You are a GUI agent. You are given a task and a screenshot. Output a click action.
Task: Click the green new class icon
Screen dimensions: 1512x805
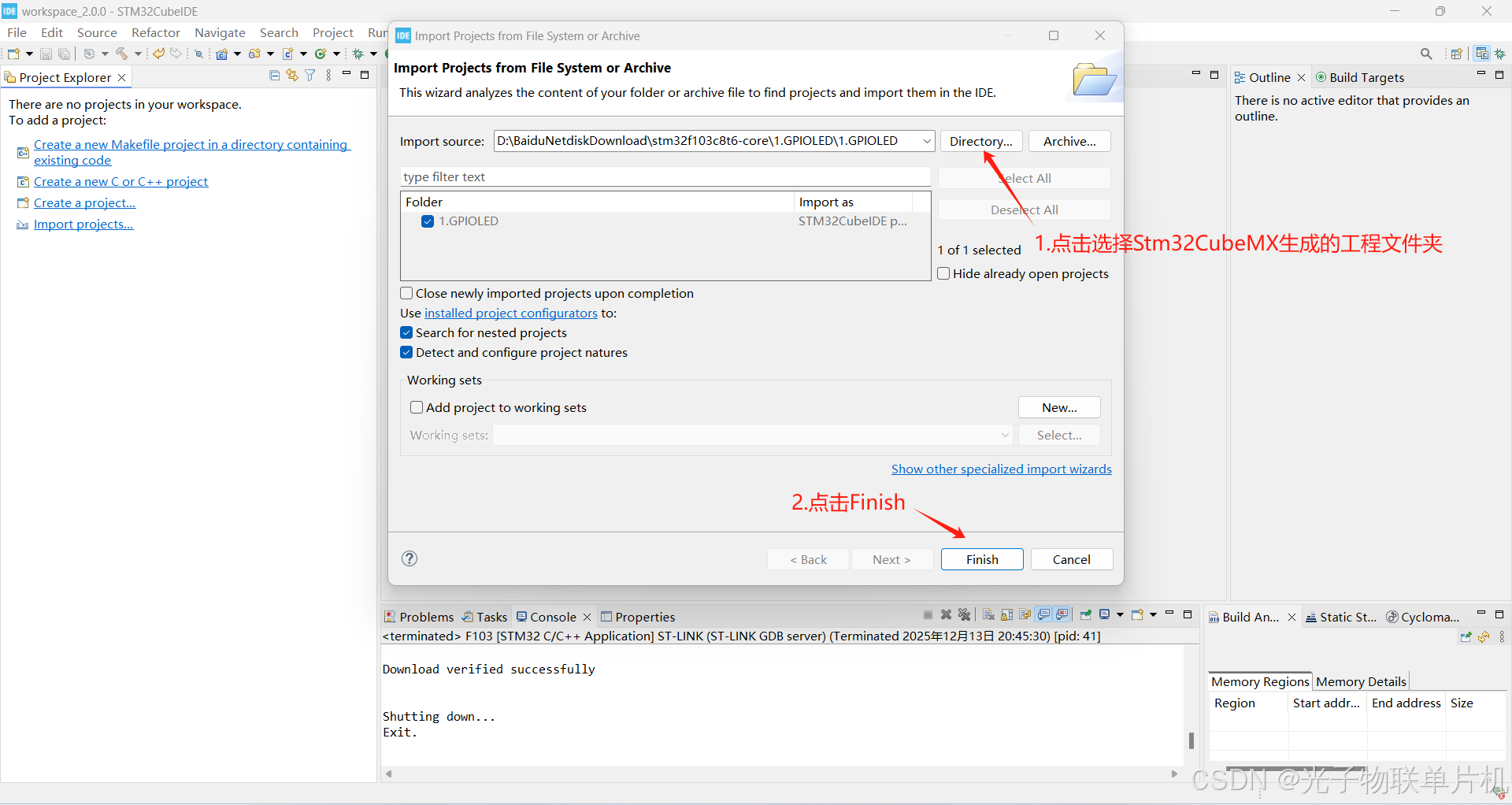[321, 54]
